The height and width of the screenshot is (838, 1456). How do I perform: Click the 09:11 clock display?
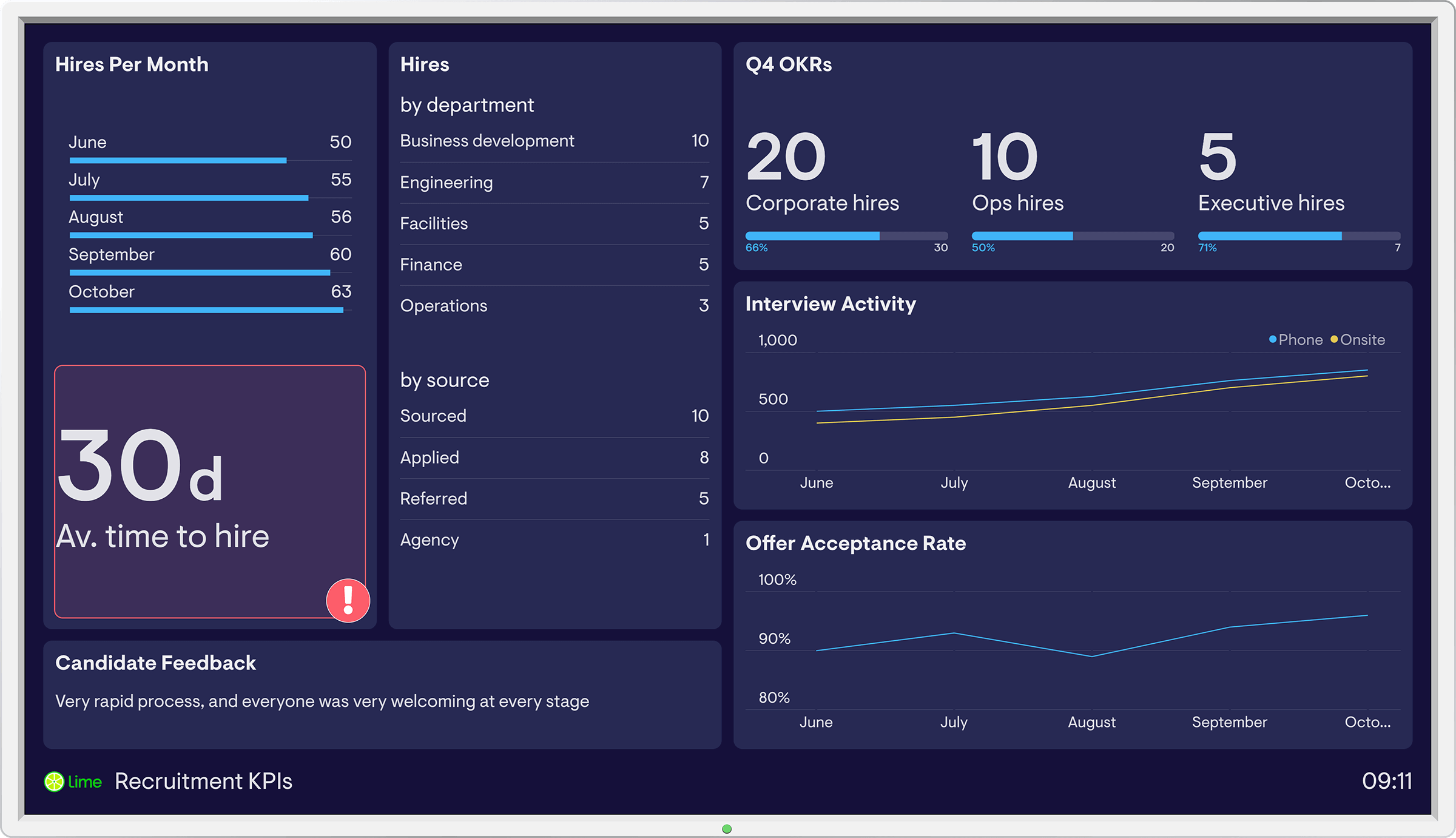point(1386,782)
